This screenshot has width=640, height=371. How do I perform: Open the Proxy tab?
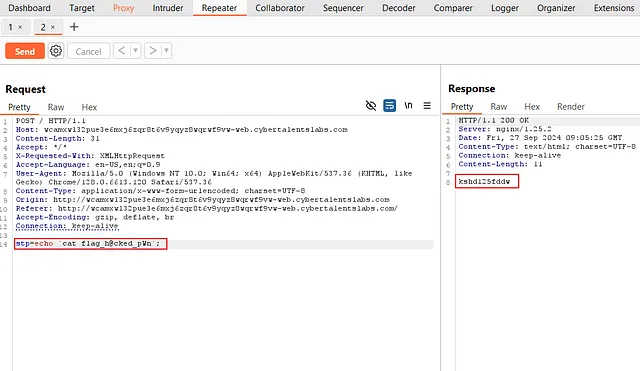tap(123, 8)
